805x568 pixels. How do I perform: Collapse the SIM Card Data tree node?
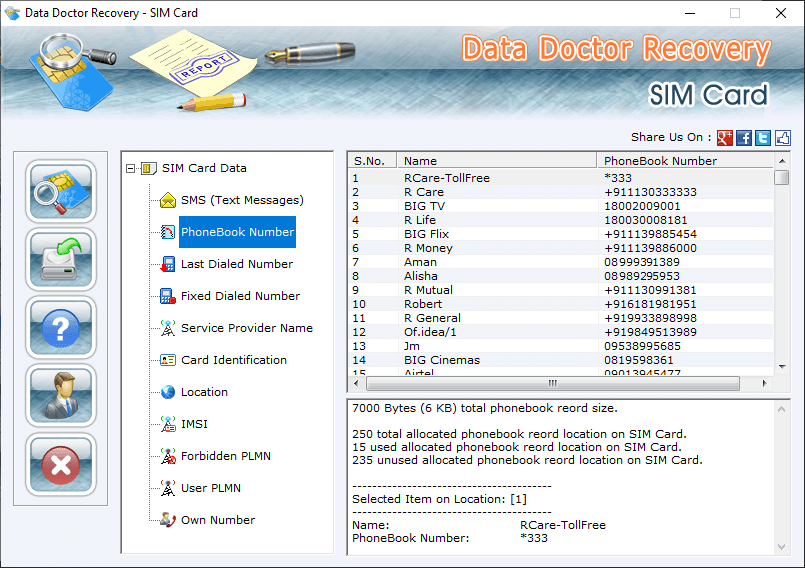(130, 168)
